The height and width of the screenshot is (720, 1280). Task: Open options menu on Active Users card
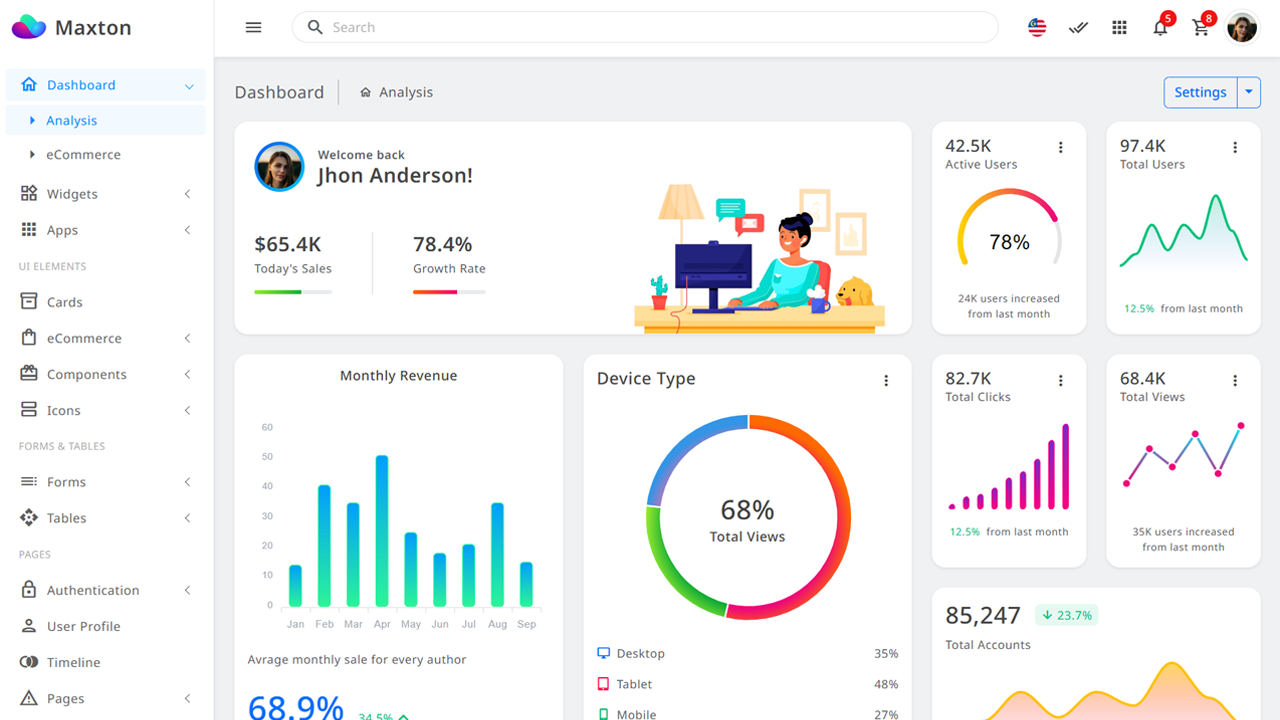[x=1061, y=147]
